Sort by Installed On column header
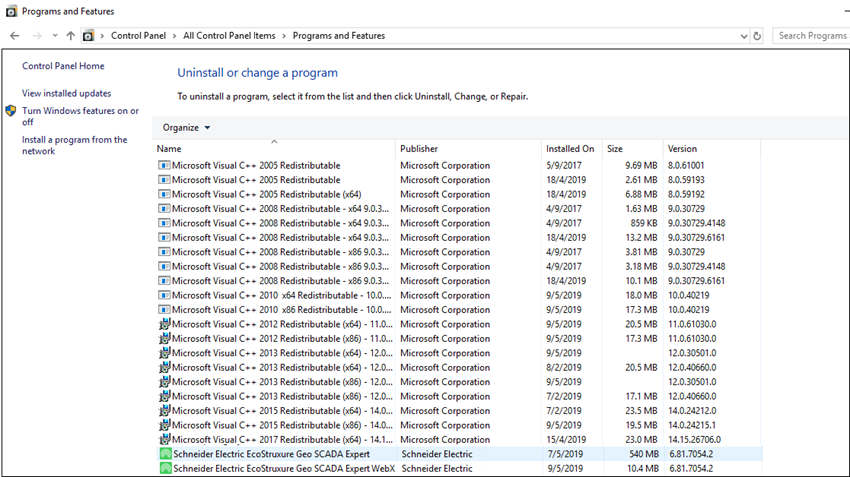 [572, 149]
